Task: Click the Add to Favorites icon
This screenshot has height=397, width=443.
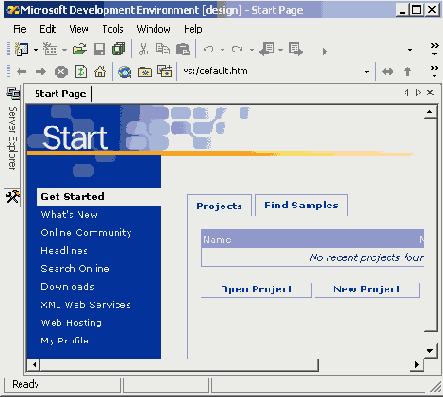Action: [x=165, y=71]
